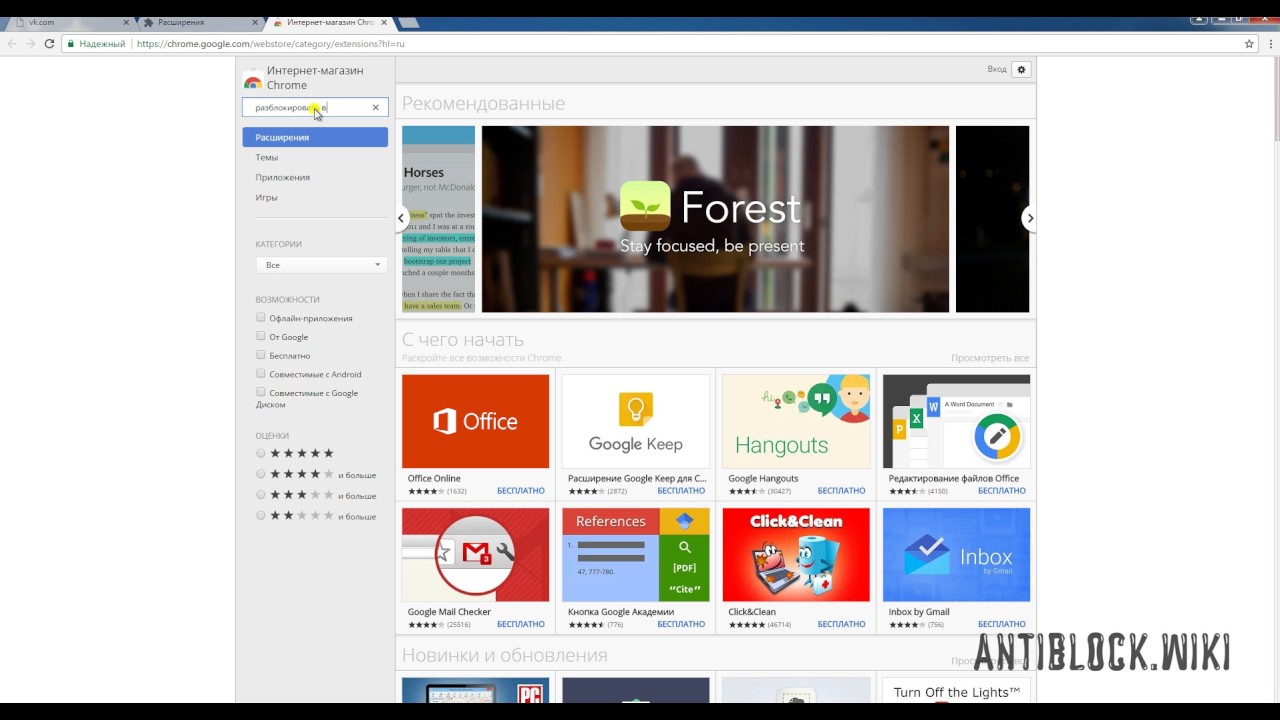This screenshot has width=1280, height=720.
Task: Select two stars и больше rating
Action: coord(261,516)
